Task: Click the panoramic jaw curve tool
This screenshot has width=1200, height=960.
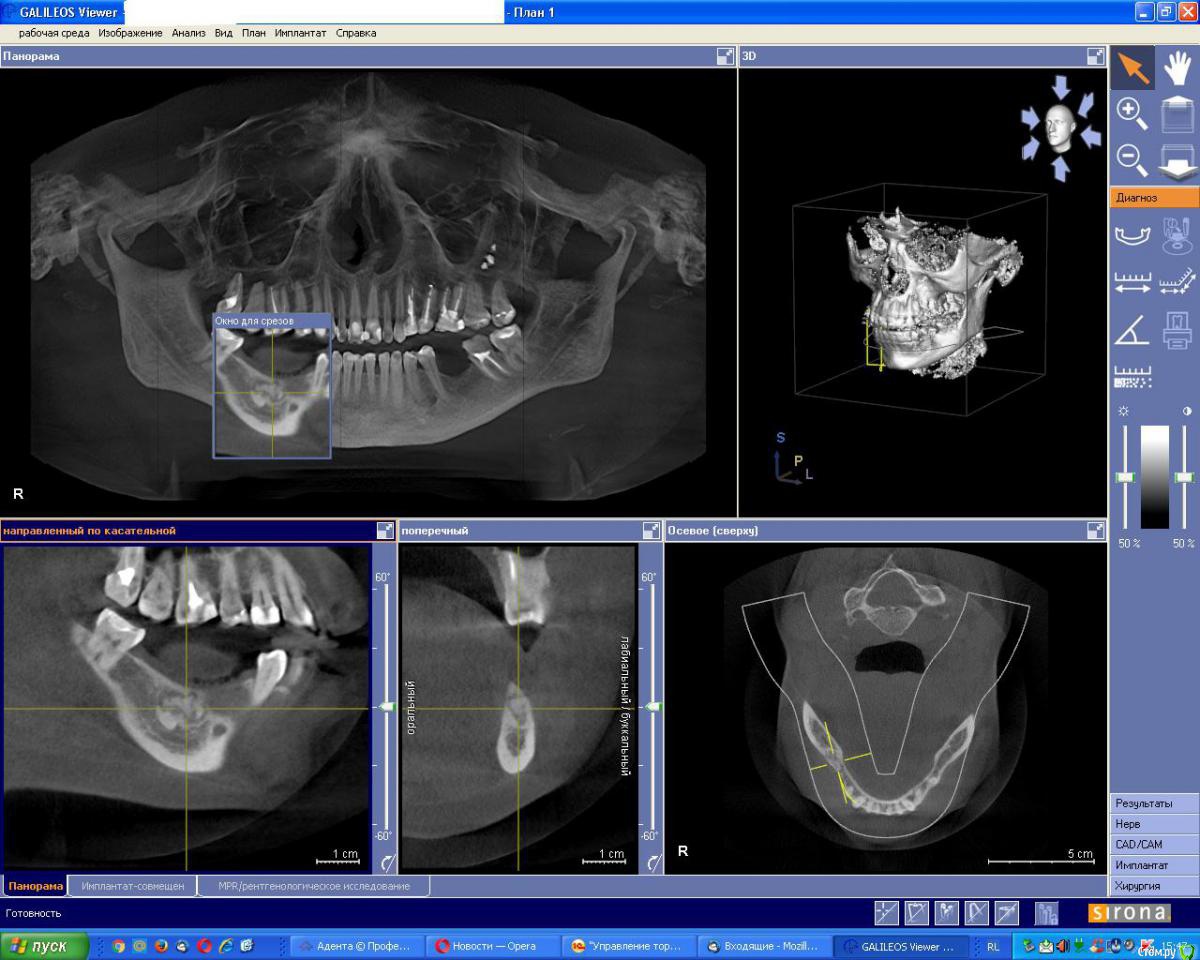Action: point(1132,236)
